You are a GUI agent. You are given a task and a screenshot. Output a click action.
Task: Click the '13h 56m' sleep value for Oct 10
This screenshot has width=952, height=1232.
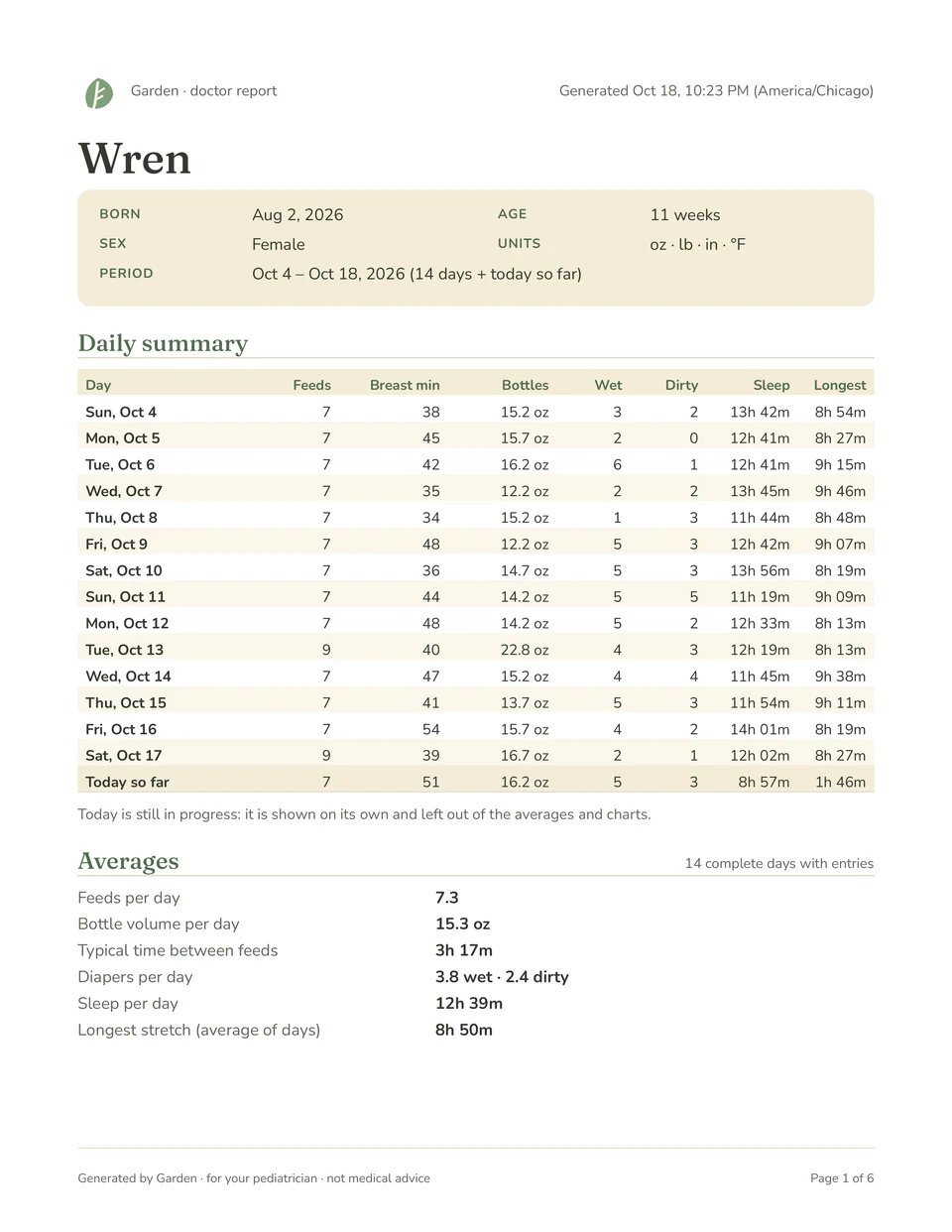[761, 570]
